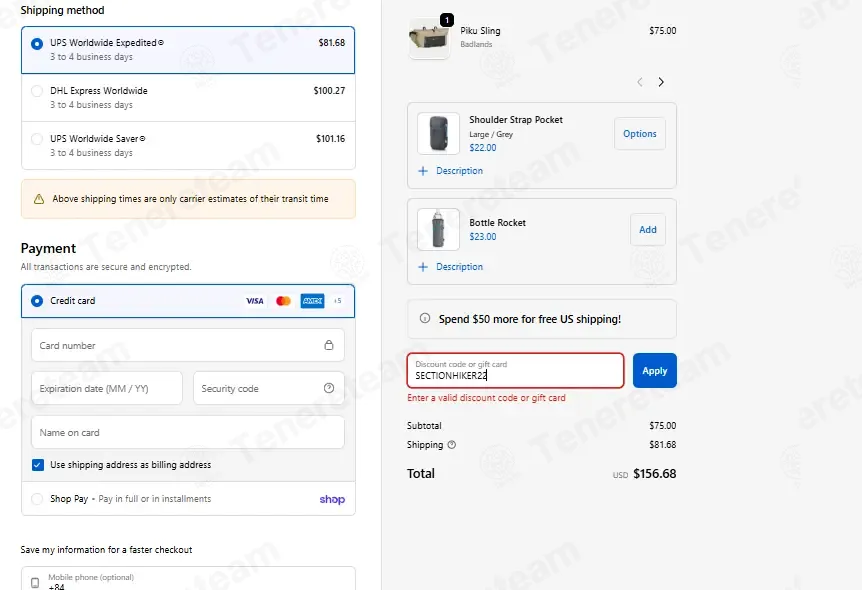Image resolution: width=862 pixels, height=590 pixels.
Task: Click the lock icon in Card number field
Action: pyautogui.click(x=329, y=345)
